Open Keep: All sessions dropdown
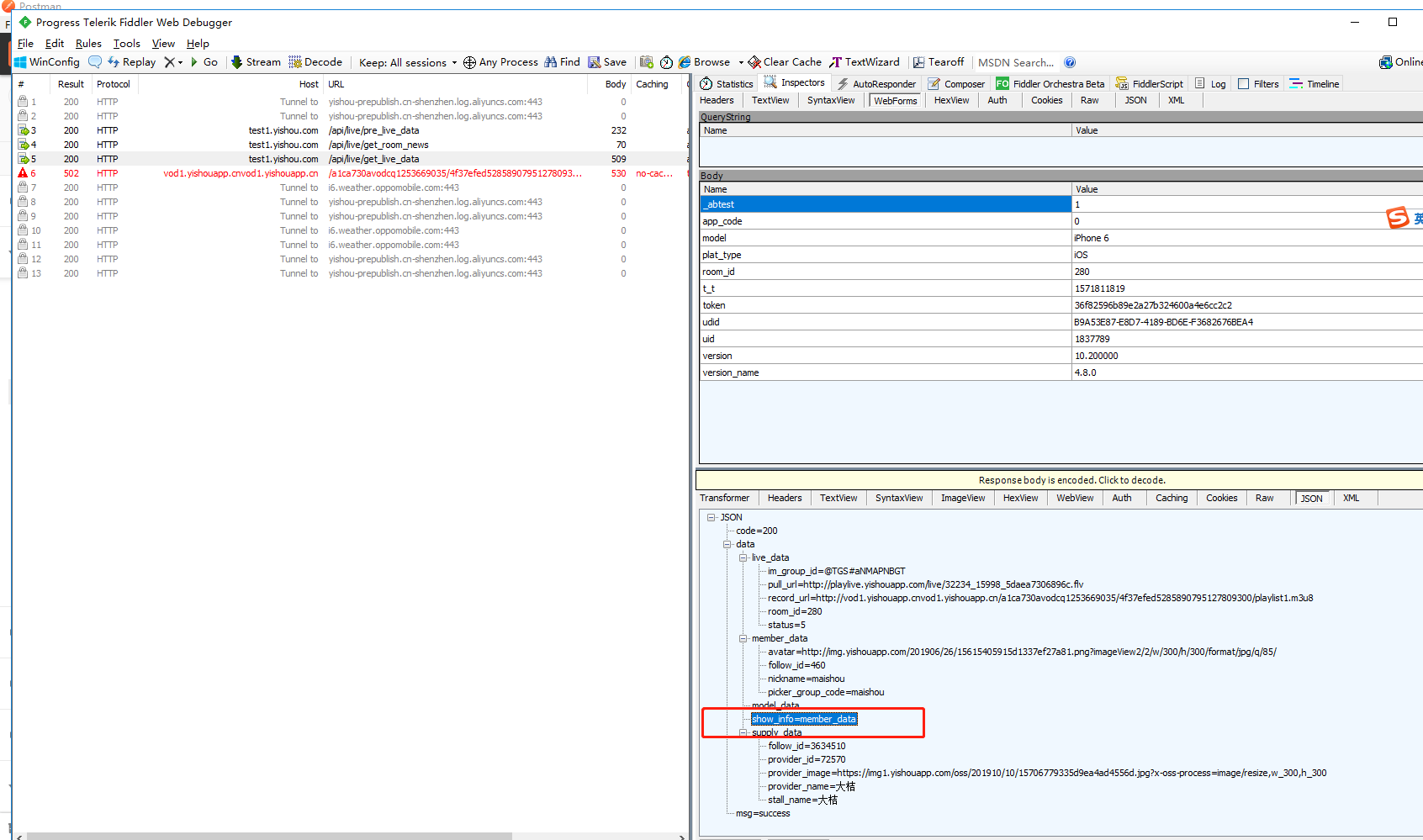 (x=408, y=62)
